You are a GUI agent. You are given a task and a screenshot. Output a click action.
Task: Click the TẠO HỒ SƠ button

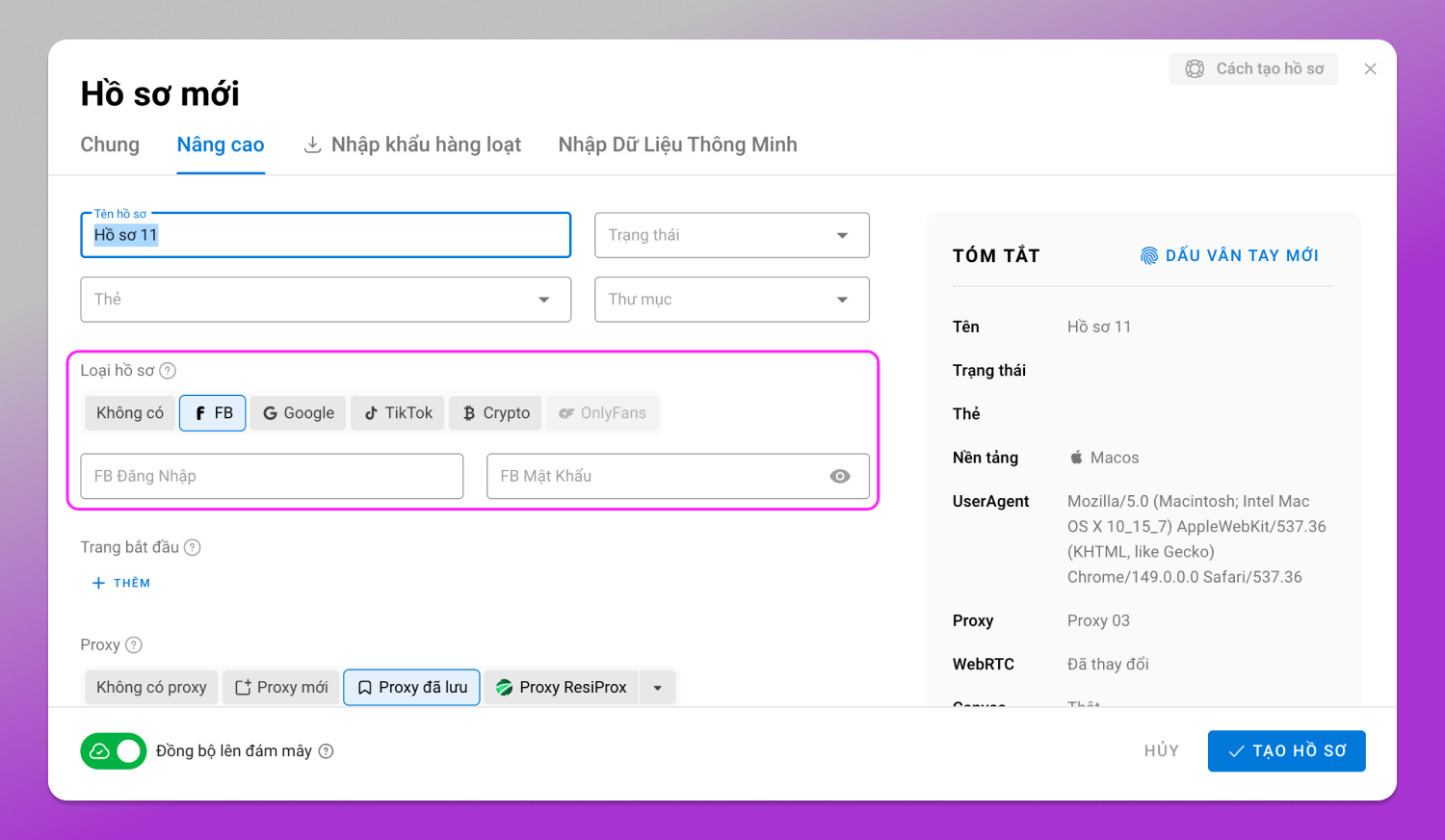tap(1287, 751)
